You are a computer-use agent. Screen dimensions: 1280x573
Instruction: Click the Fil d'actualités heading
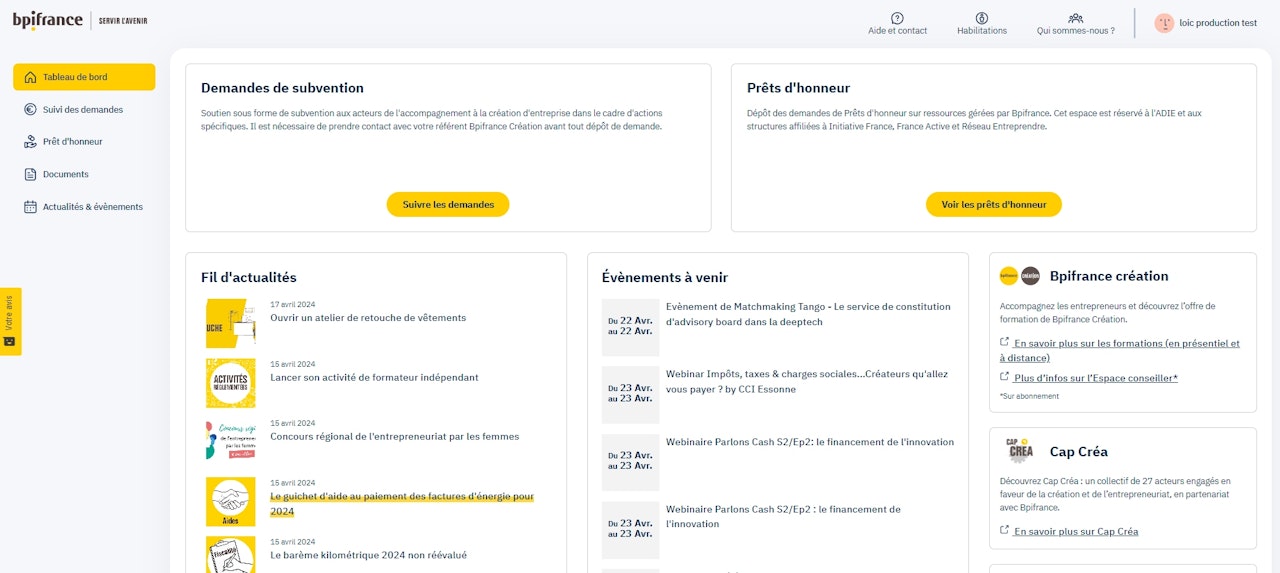[x=248, y=277]
